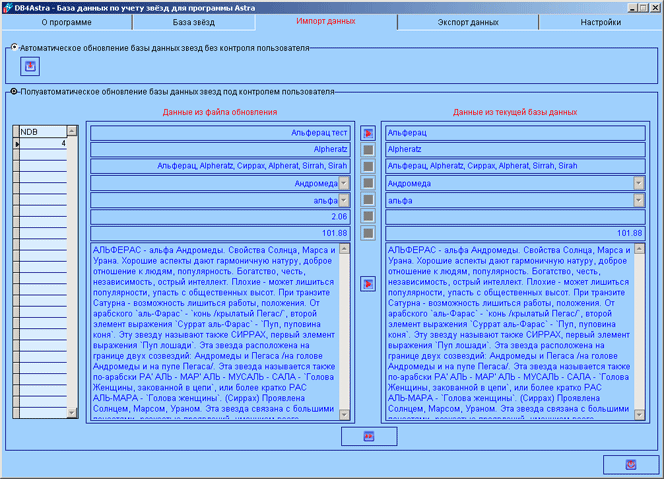Screen dimensions: 664x479
Task: Go to the Настройки tab
Action: tap(601, 21)
